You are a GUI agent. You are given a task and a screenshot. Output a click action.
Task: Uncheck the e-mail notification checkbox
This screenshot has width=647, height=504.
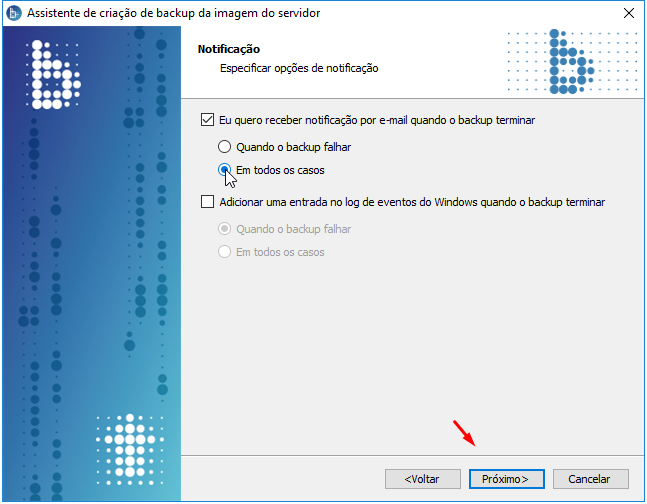207,120
